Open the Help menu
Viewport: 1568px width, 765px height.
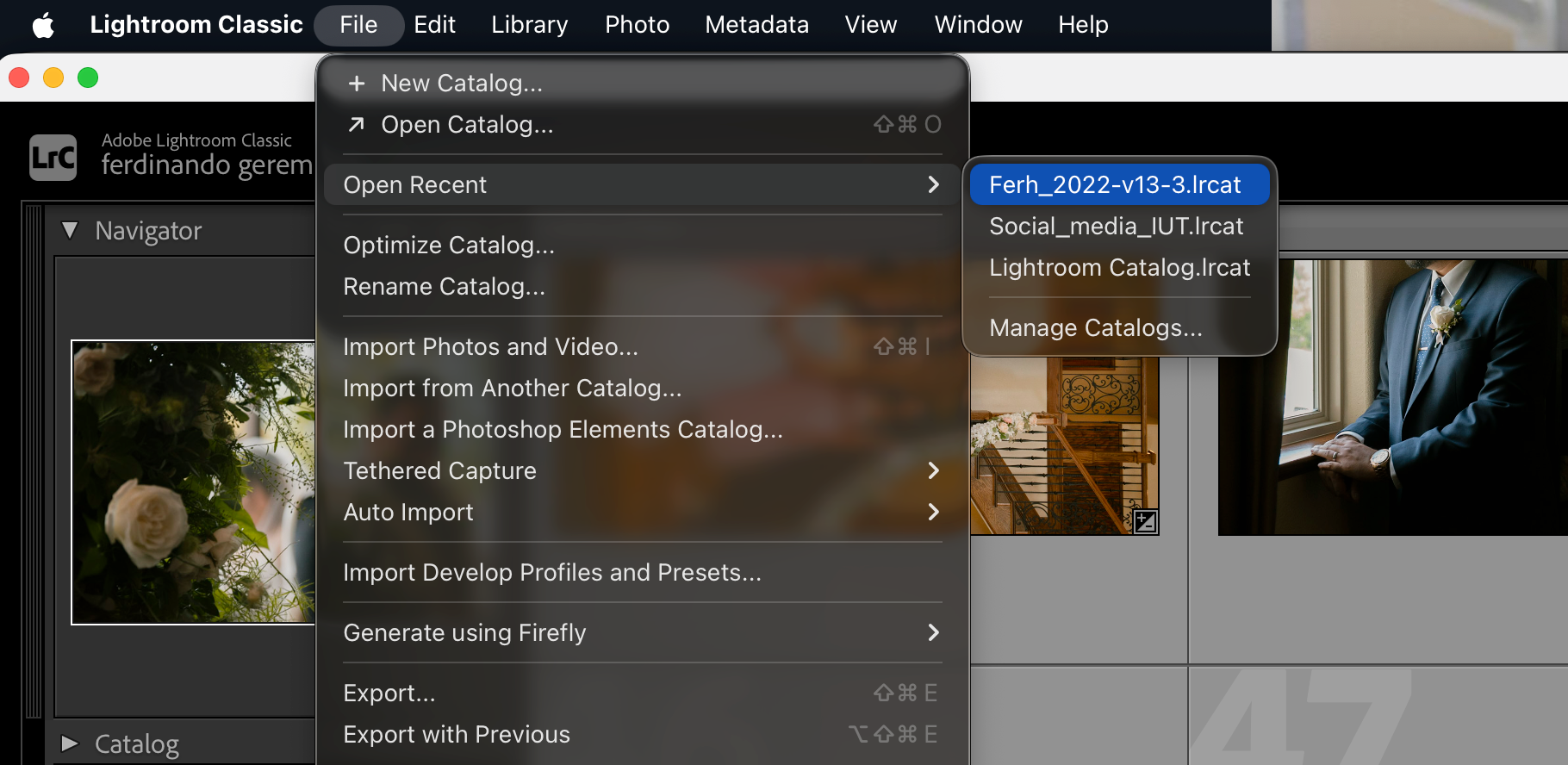click(x=1083, y=25)
